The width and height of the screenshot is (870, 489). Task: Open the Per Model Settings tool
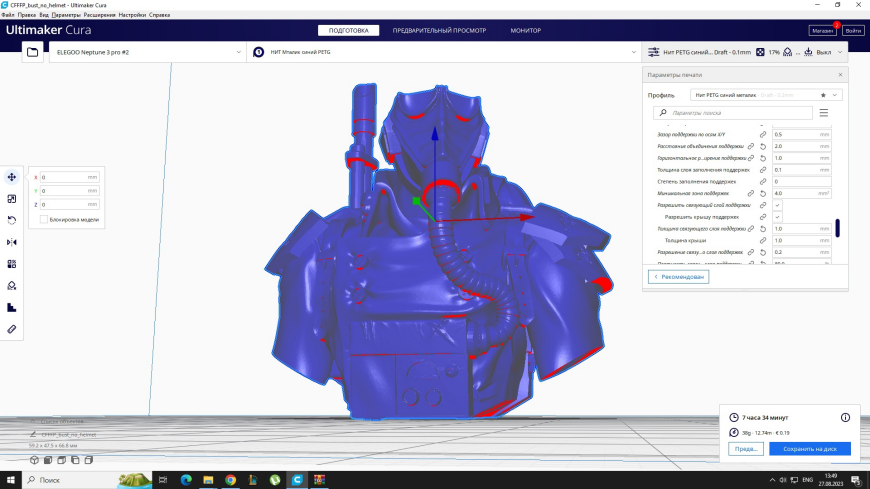tap(12, 264)
